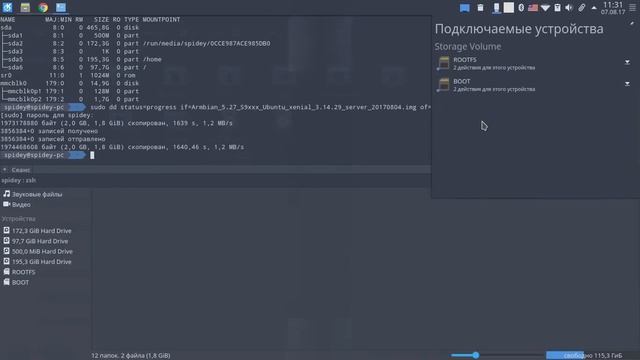Pin the device notifier popup
This screenshot has height=360, width=640.
(x=631, y=24)
